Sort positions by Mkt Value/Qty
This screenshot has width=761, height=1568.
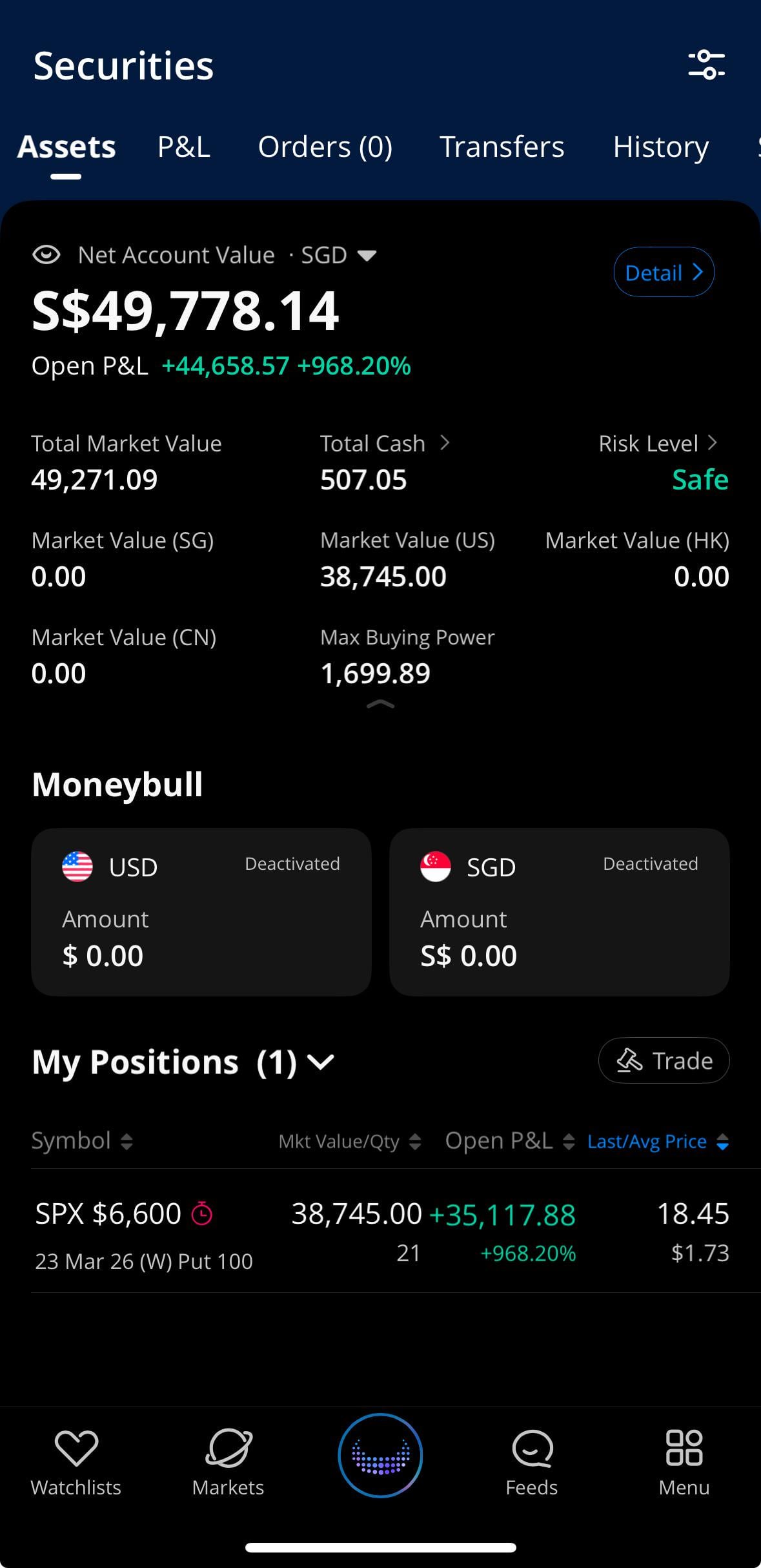[x=349, y=1142]
